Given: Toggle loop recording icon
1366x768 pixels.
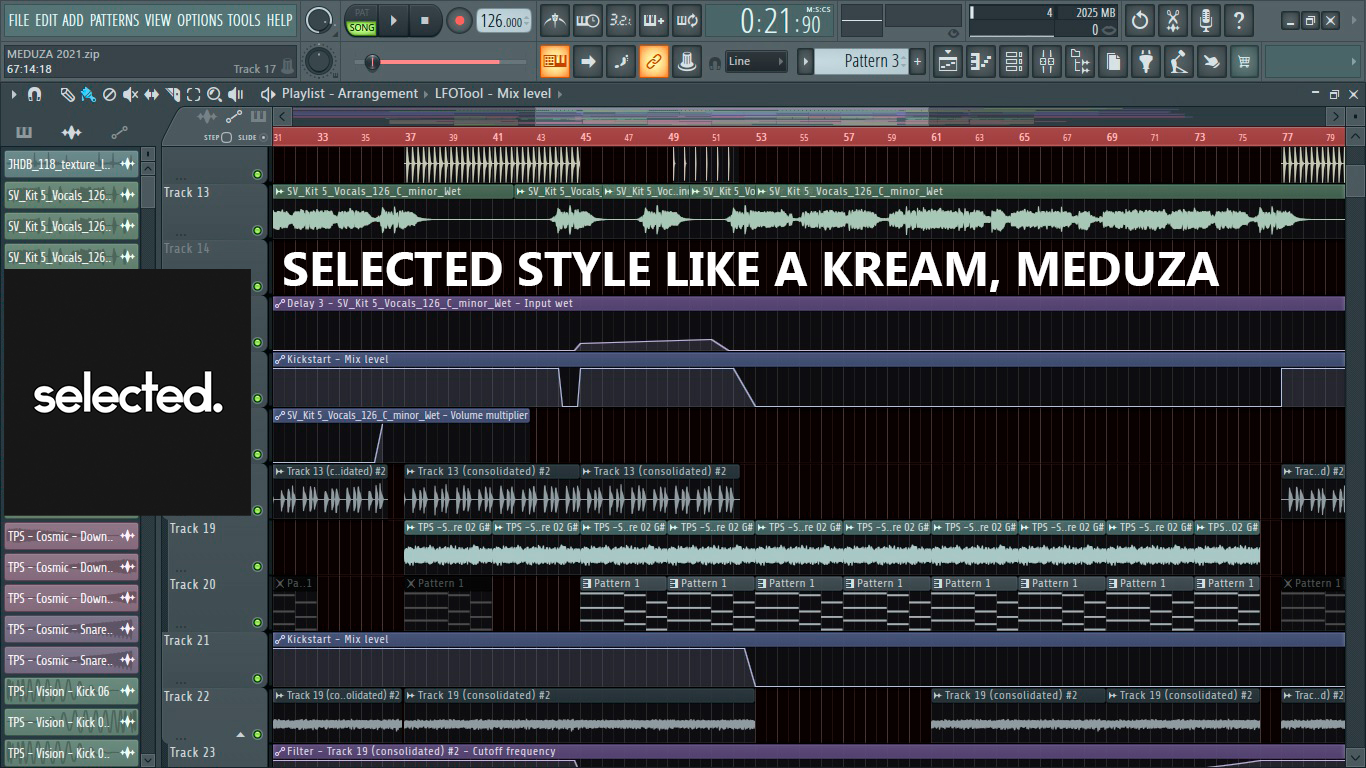Looking at the screenshot, I should (686, 20).
